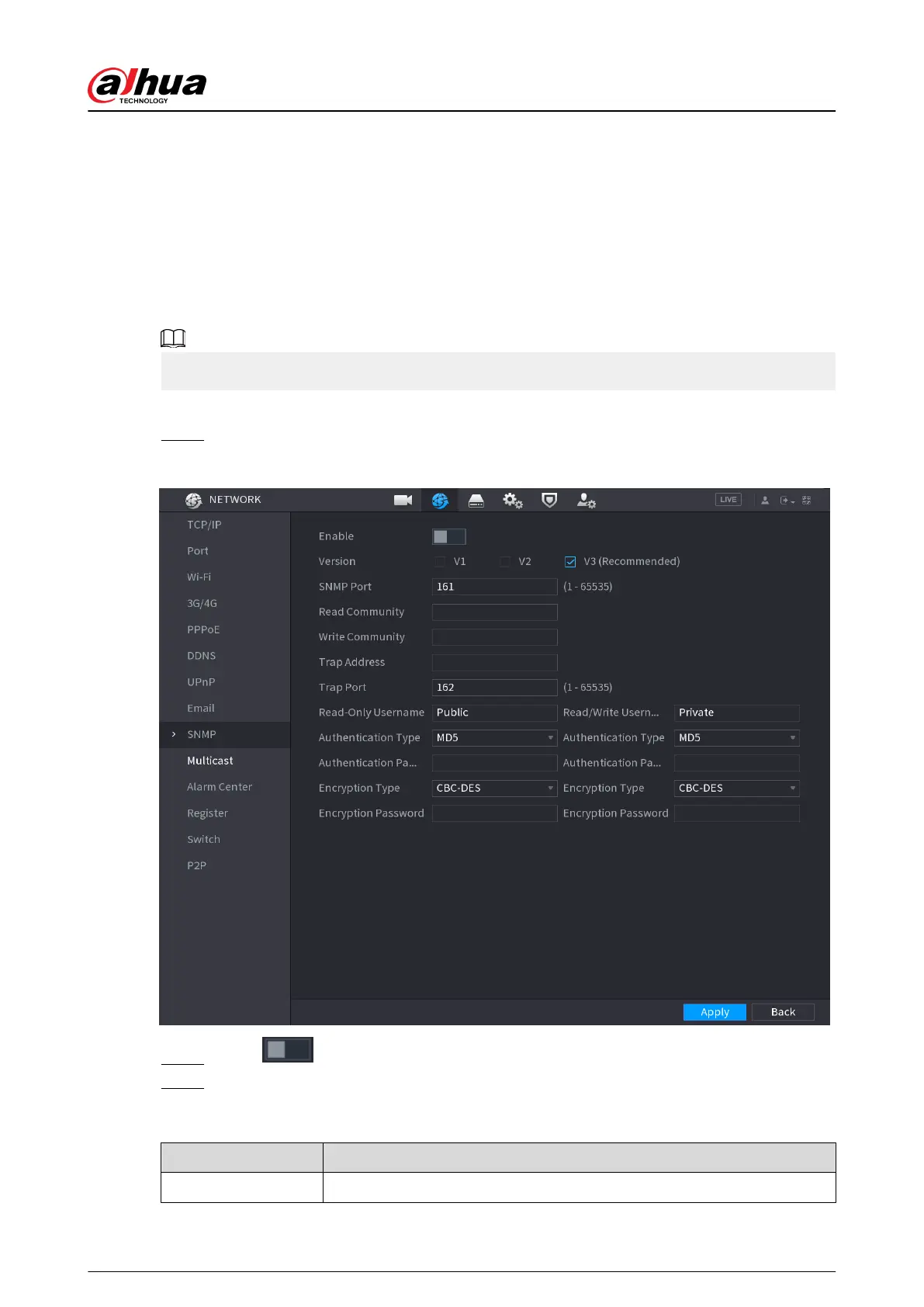Check the V1 version checkbox
Viewport: 924px width, 1307px height.
click(x=440, y=561)
